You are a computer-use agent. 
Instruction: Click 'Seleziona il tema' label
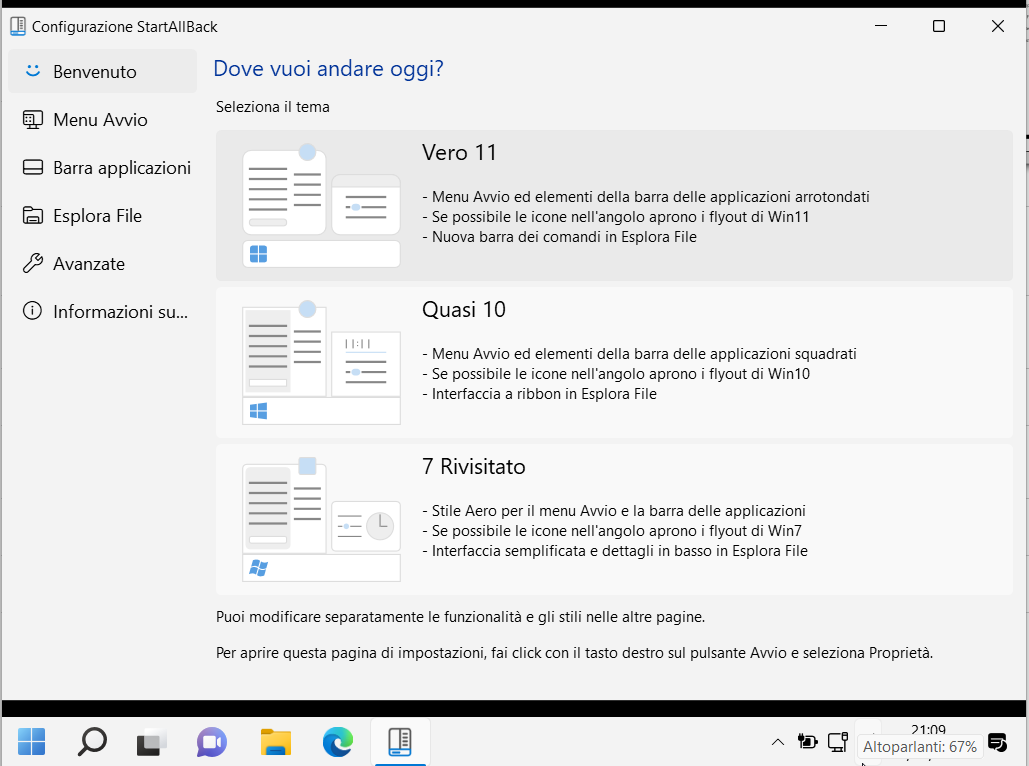pyautogui.click(x=272, y=107)
